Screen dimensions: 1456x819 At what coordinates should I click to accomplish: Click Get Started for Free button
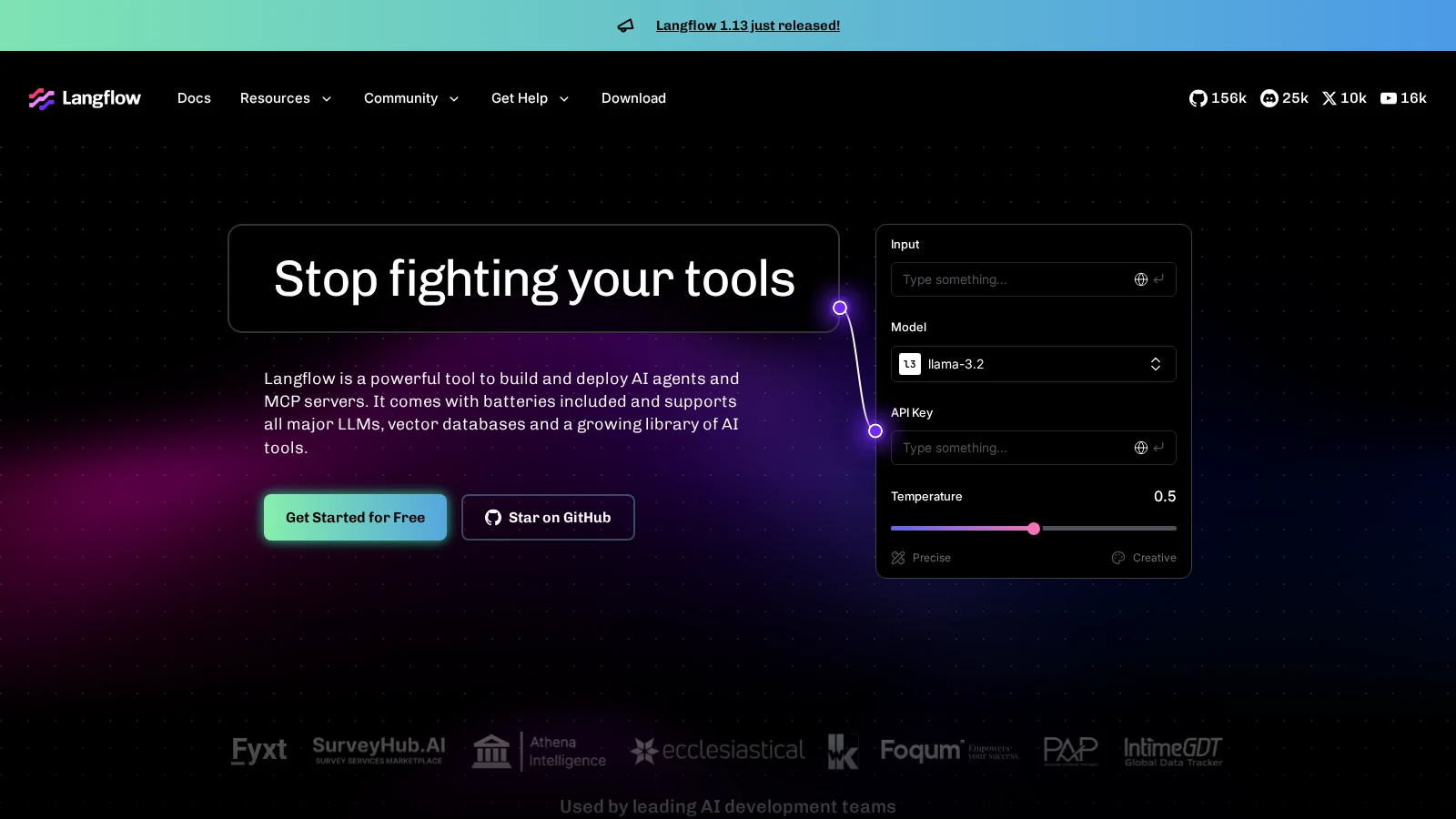pyautogui.click(x=355, y=517)
